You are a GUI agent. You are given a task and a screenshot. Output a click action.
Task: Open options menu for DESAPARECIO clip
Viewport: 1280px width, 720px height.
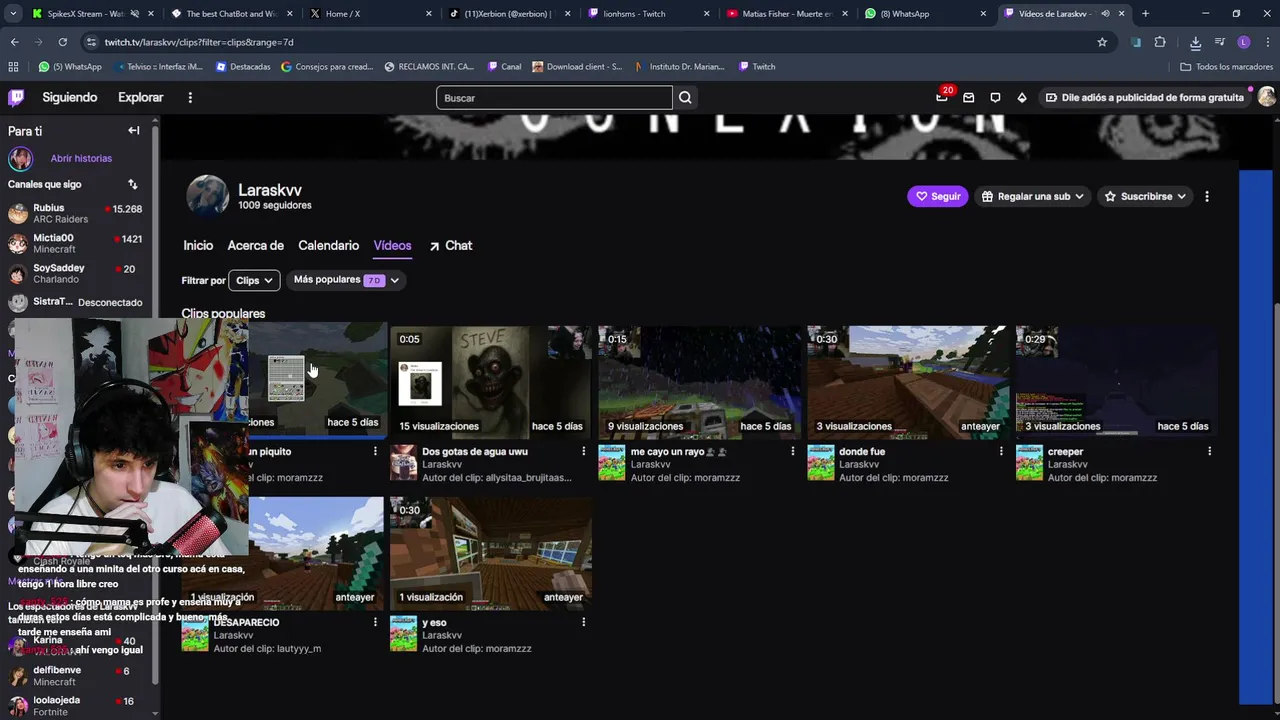tap(375, 622)
